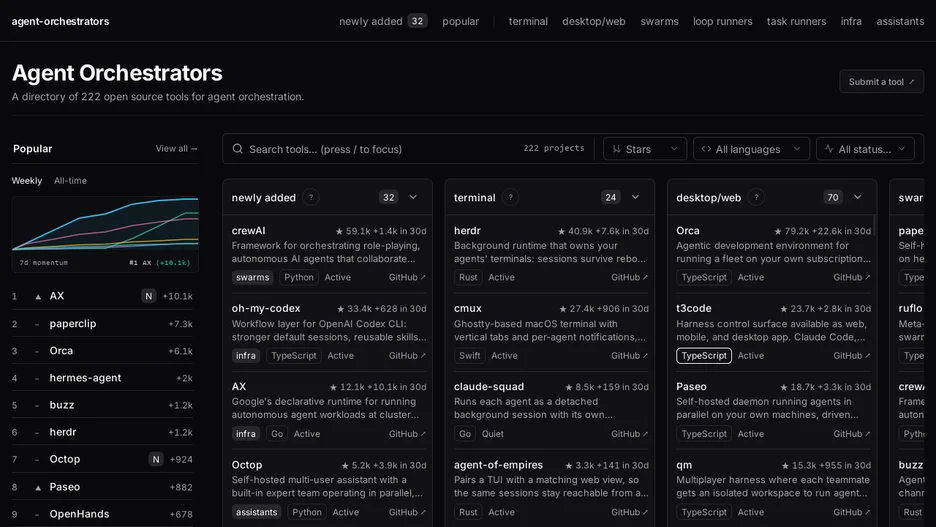This screenshot has height=527, width=936.
Task: Open the qm card title
Action: pos(684,465)
